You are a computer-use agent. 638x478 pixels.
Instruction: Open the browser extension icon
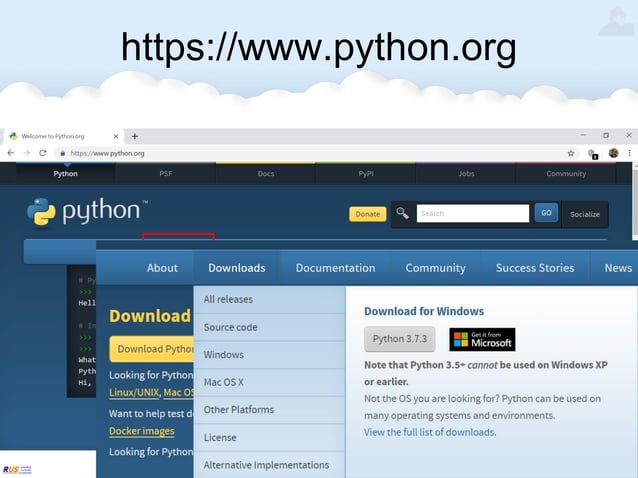[x=593, y=154]
